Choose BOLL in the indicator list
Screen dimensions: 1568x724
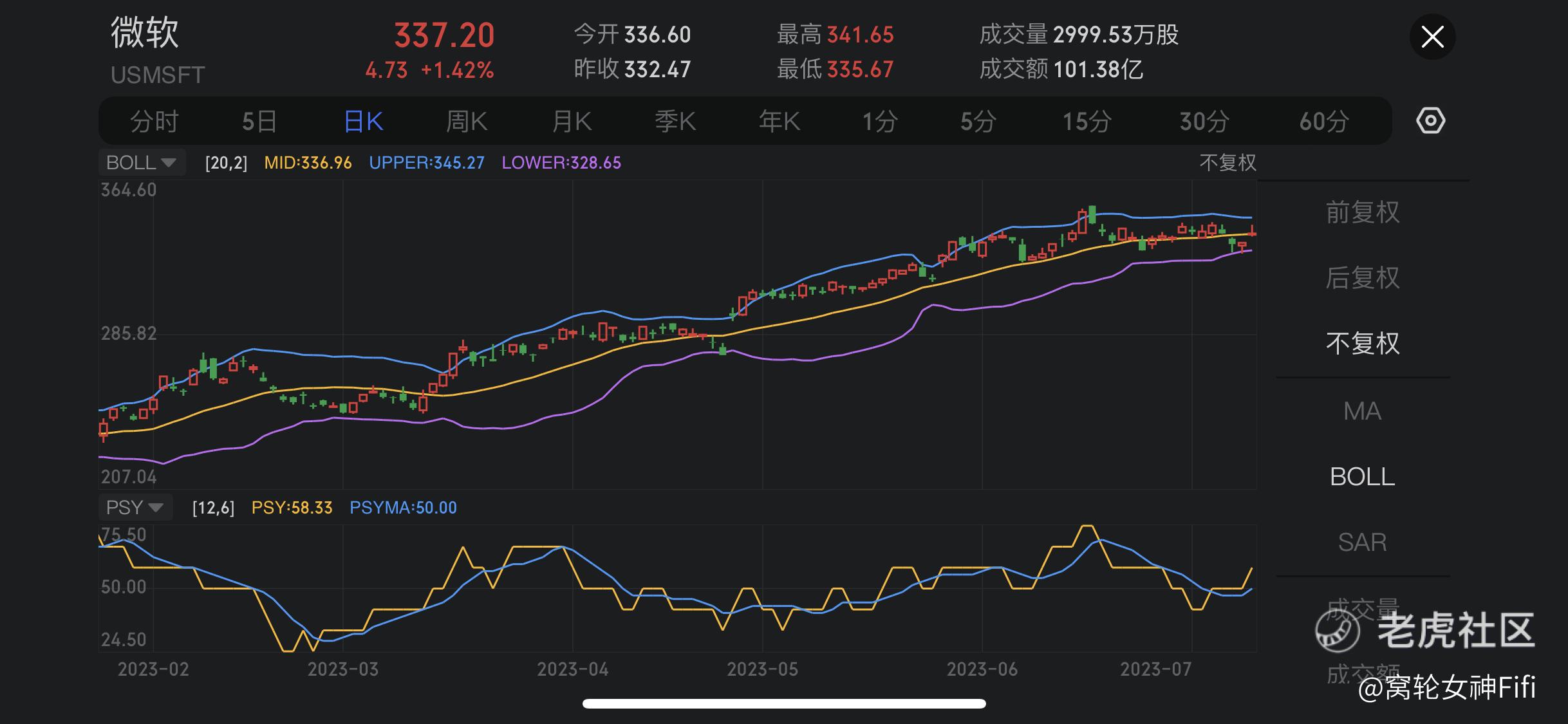pyautogui.click(x=1362, y=477)
